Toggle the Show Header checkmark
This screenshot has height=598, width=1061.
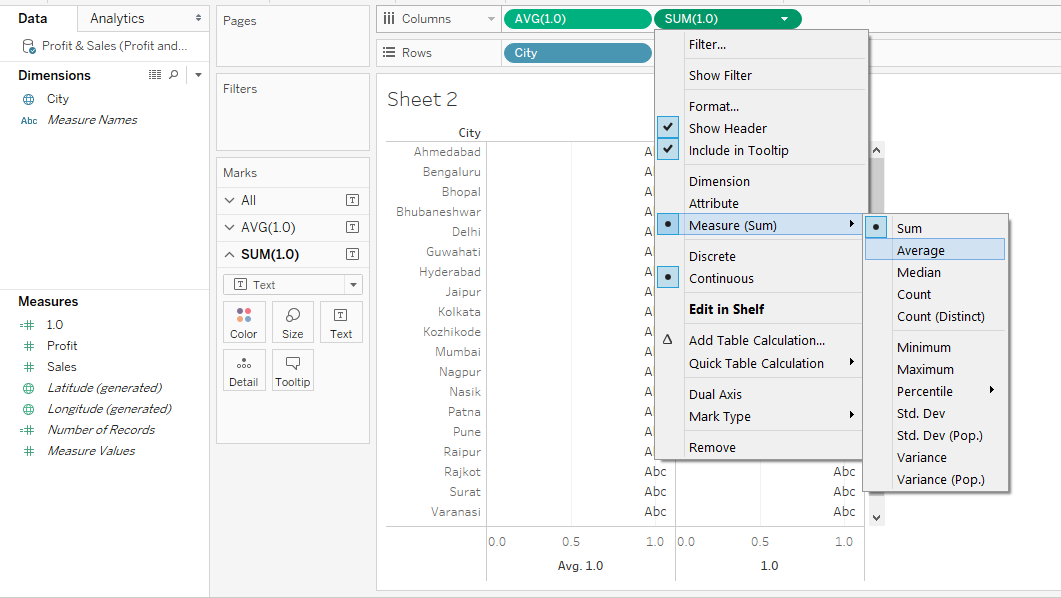(x=668, y=128)
